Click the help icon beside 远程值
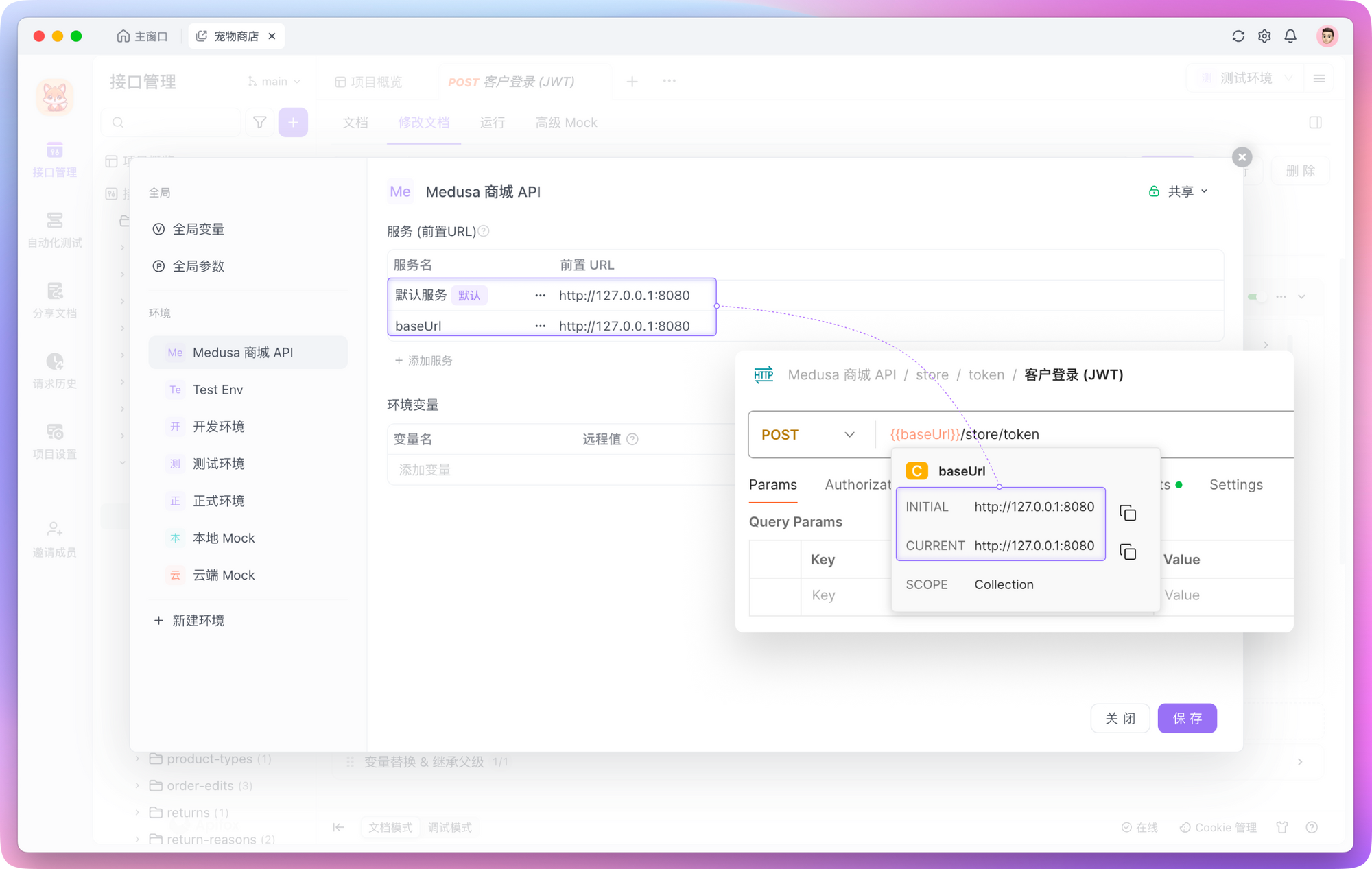The image size is (1372, 869). pyautogui.click(x=632, y=439)
